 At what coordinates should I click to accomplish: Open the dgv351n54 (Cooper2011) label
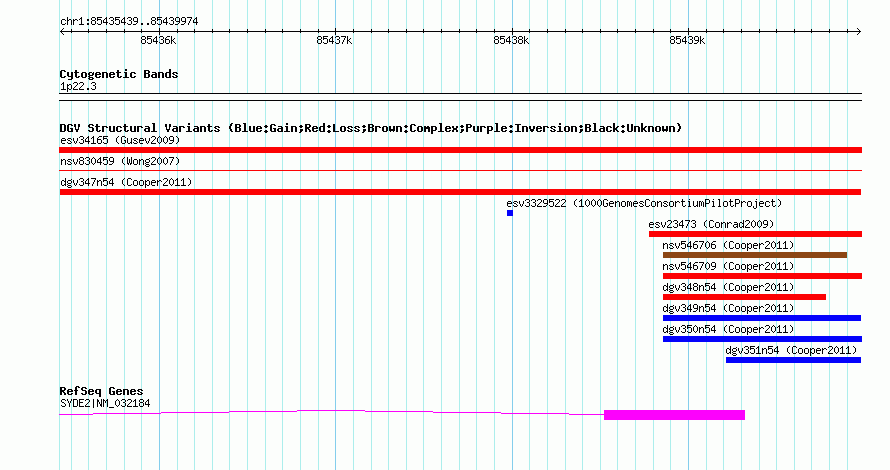click(791, 350)
